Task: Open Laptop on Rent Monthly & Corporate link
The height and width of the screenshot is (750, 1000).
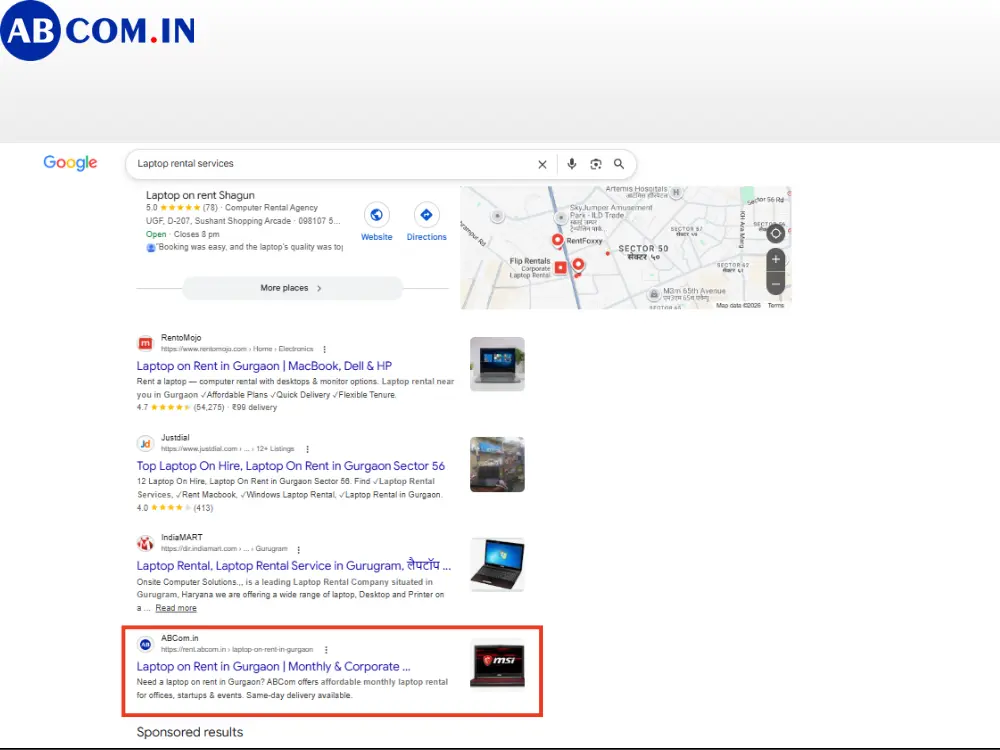Action: (273, 666)
